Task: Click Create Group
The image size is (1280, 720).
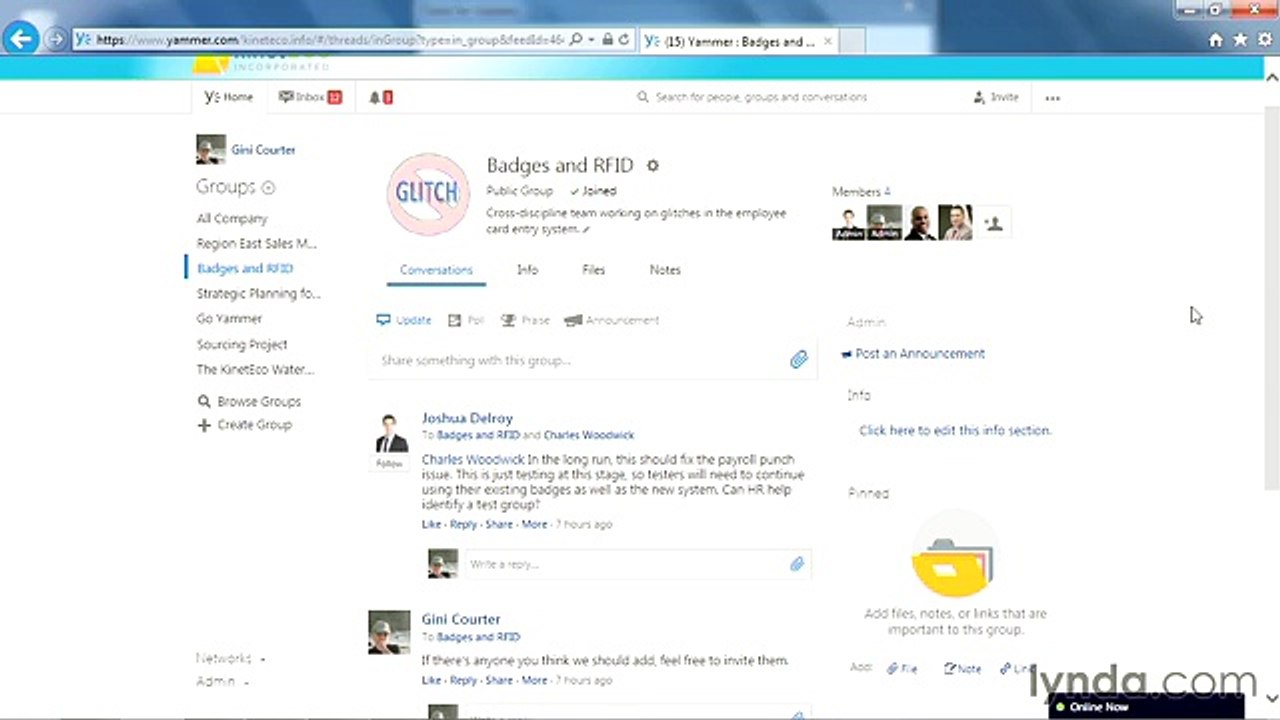Action: [x=245, y=424]
